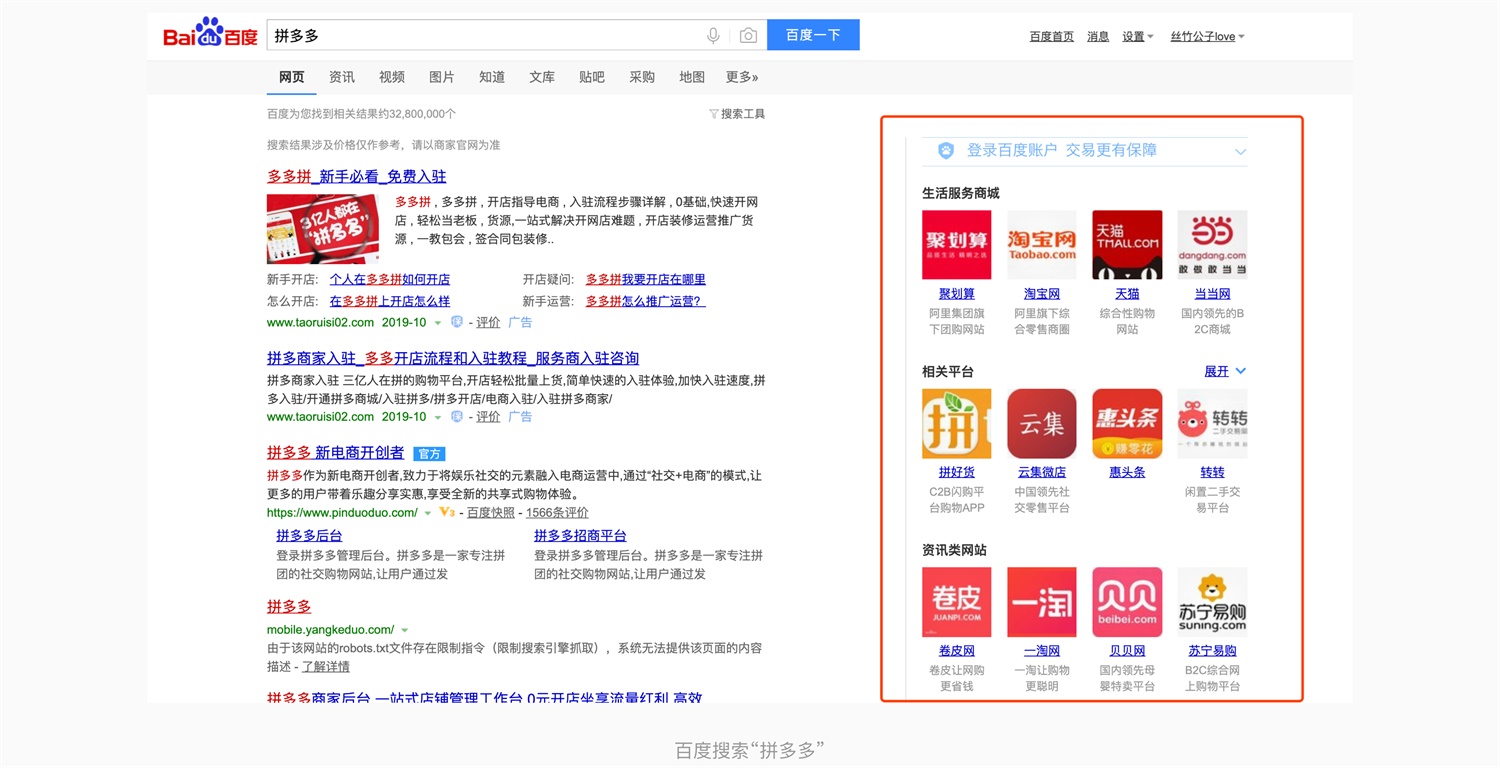
Task: Click the 了解详情 link
Action: coord(326,667)
